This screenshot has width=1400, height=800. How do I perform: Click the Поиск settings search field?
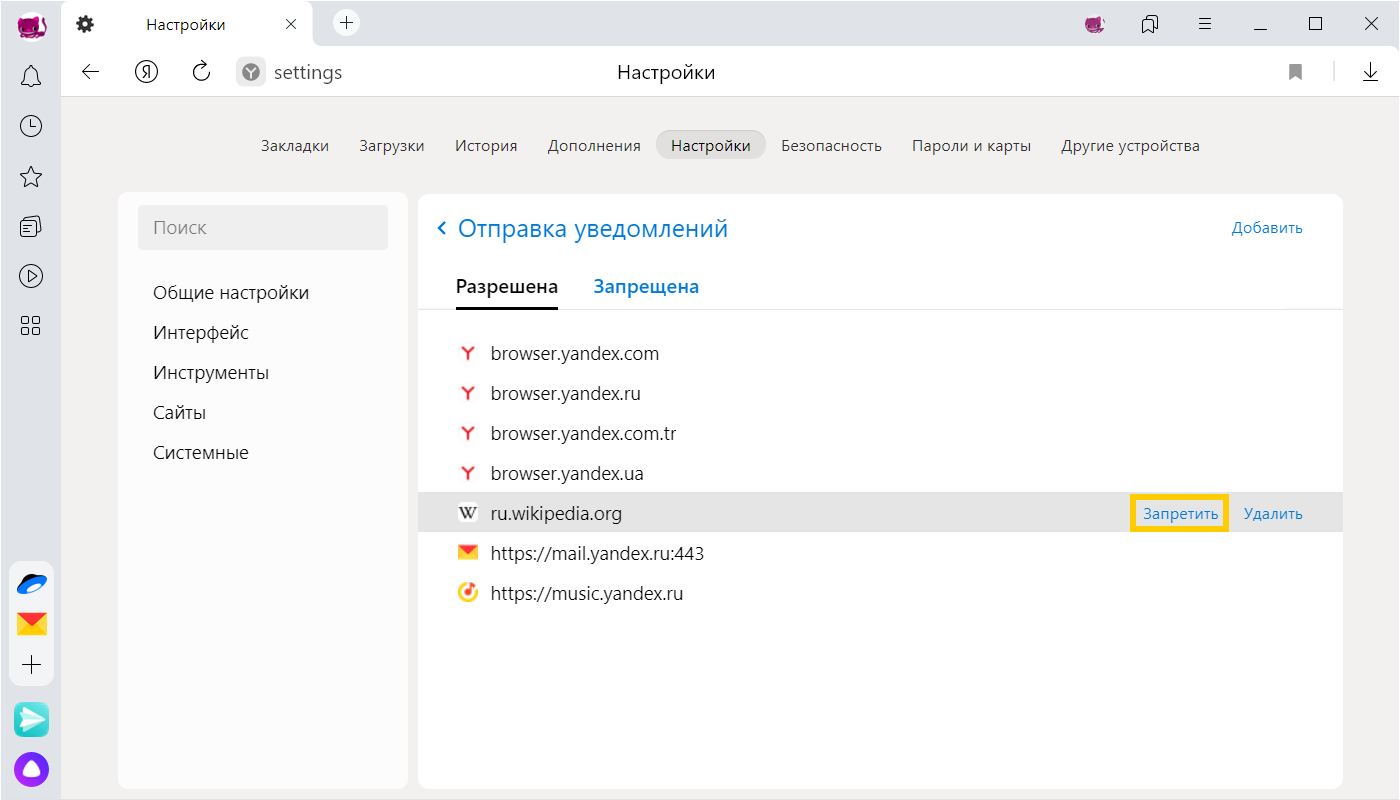(x=263, y=227)
